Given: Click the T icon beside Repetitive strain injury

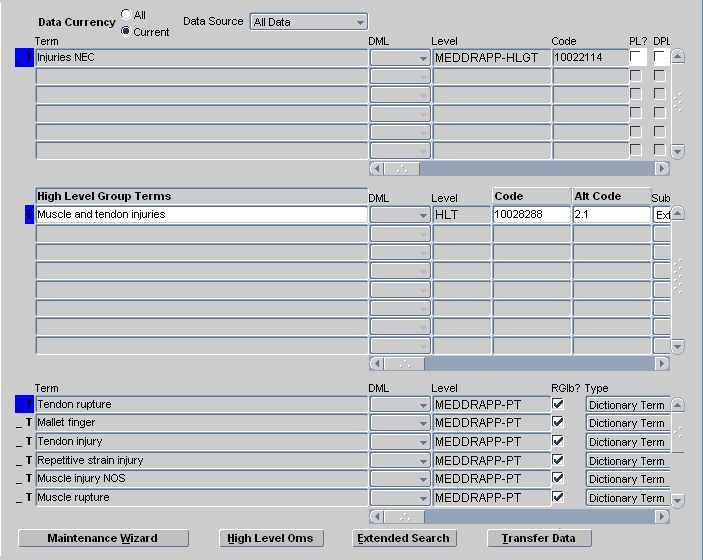Looking at the screenshot, I should [x=29, y=460].
